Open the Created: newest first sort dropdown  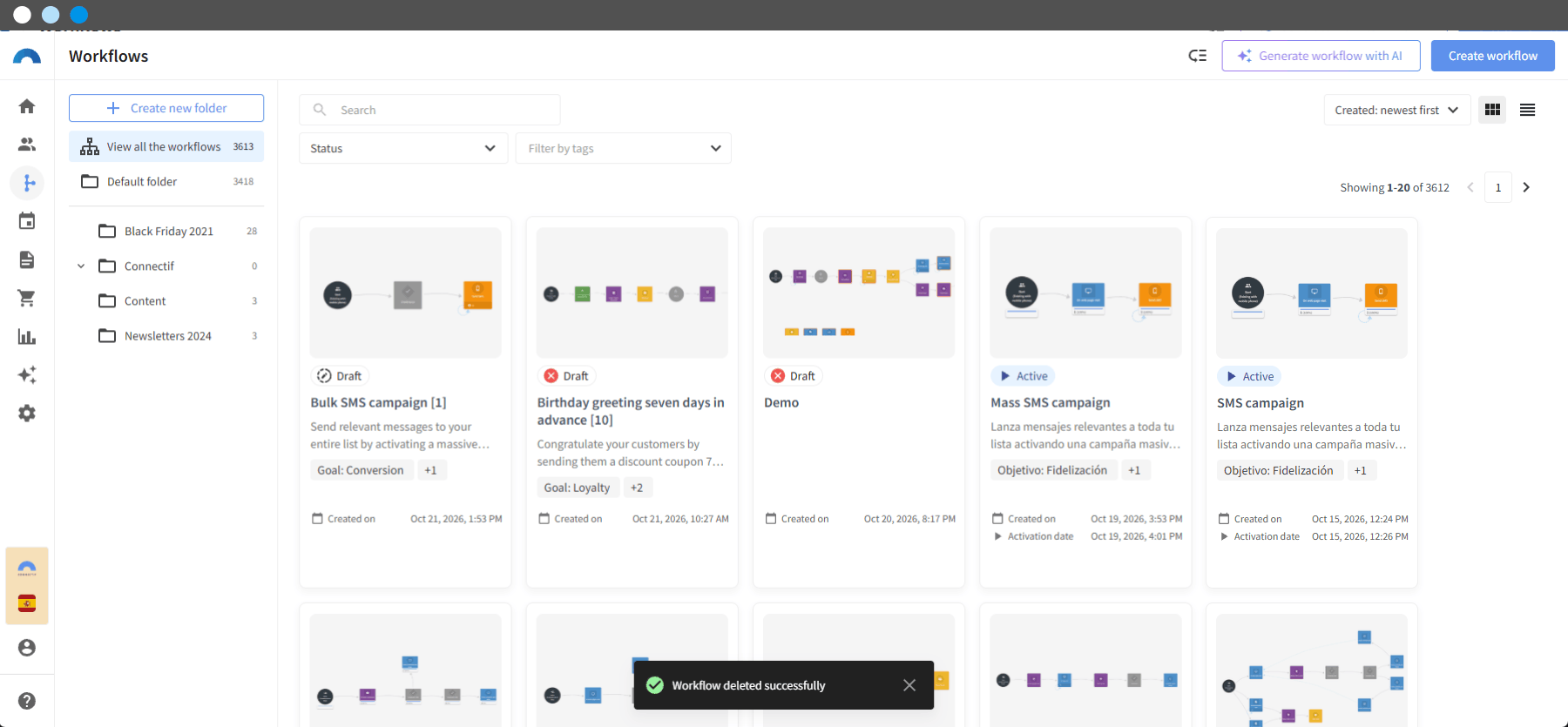pos(1396,110)
